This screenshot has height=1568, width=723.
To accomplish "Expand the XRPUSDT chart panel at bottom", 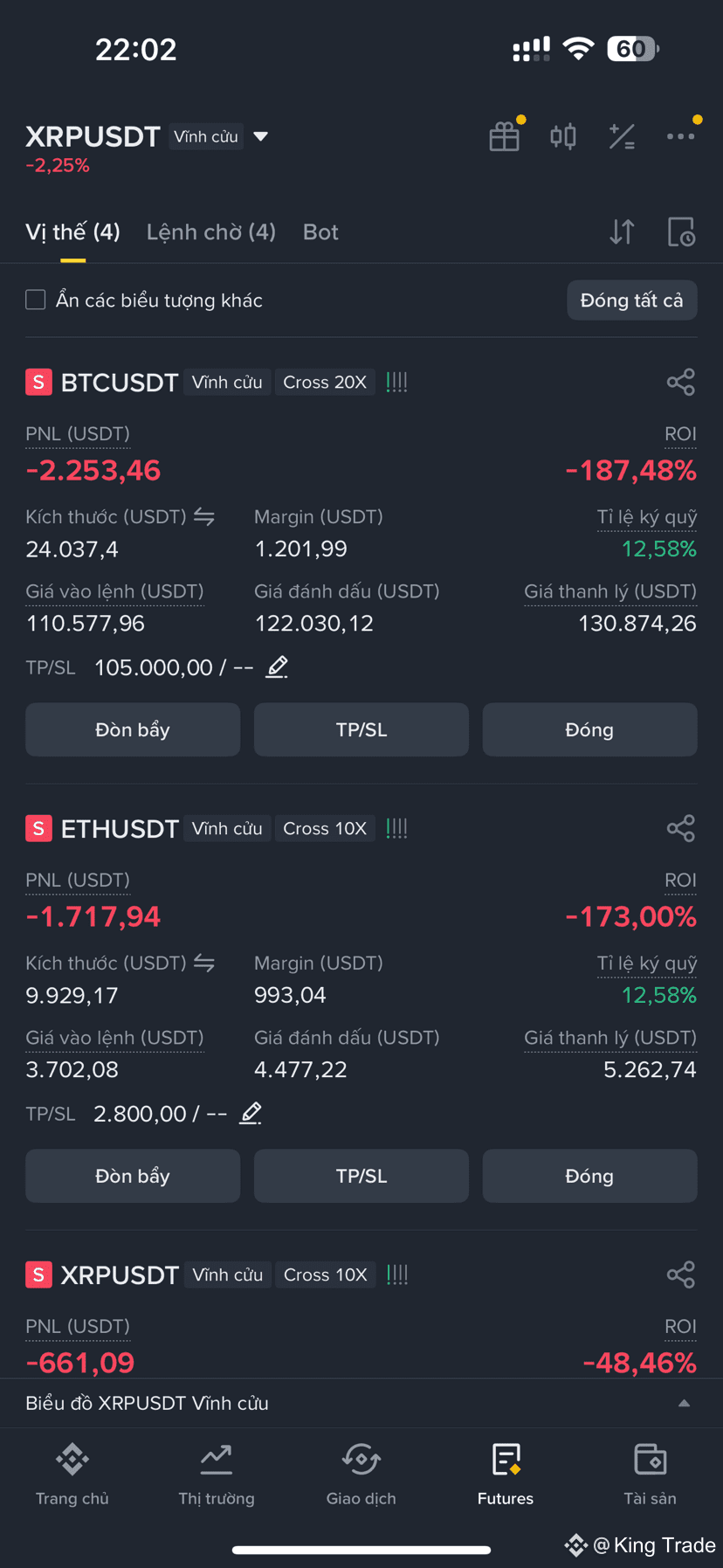I will point(685,1403).
